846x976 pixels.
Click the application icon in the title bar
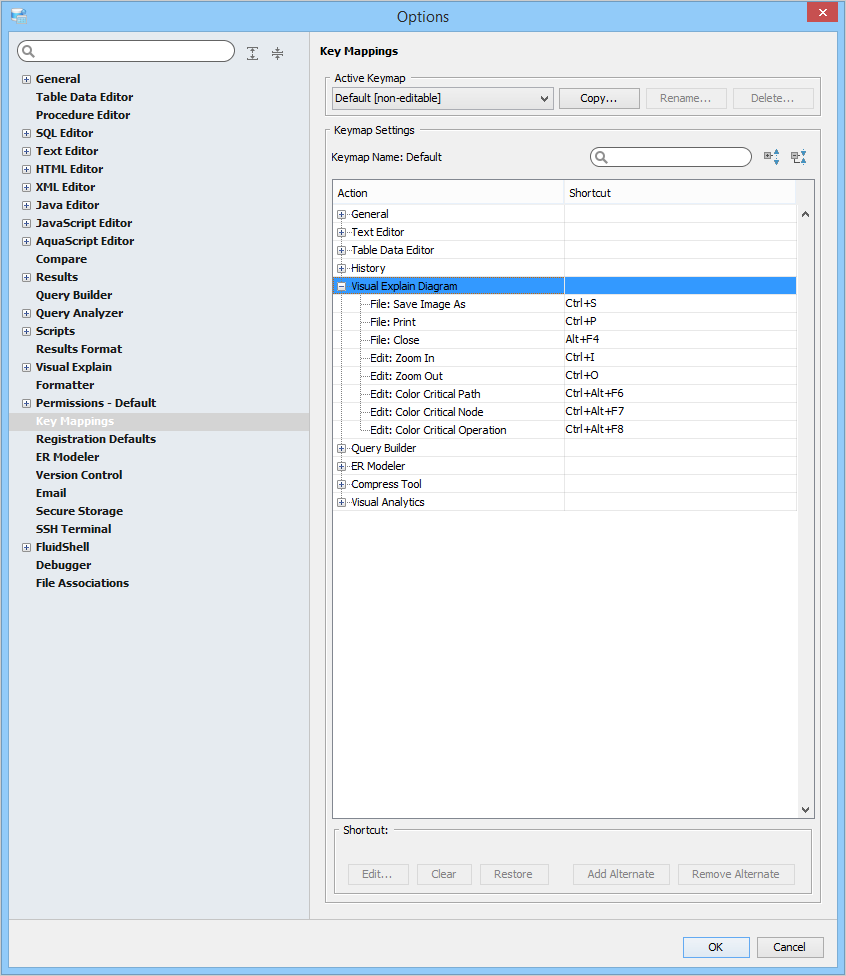pos(19,16)
